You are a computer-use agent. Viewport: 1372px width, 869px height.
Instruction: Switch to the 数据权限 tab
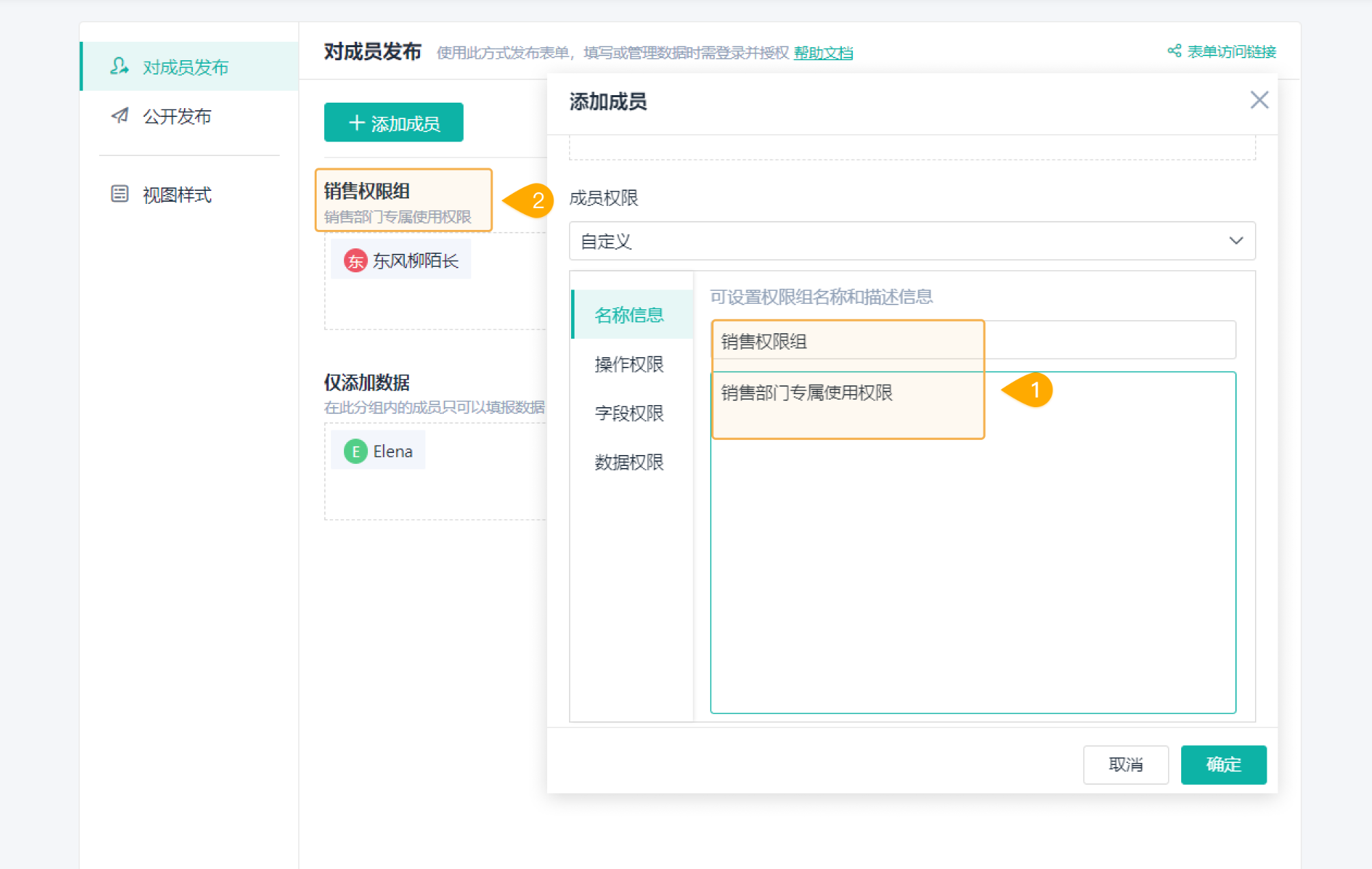tap(632, 463)
